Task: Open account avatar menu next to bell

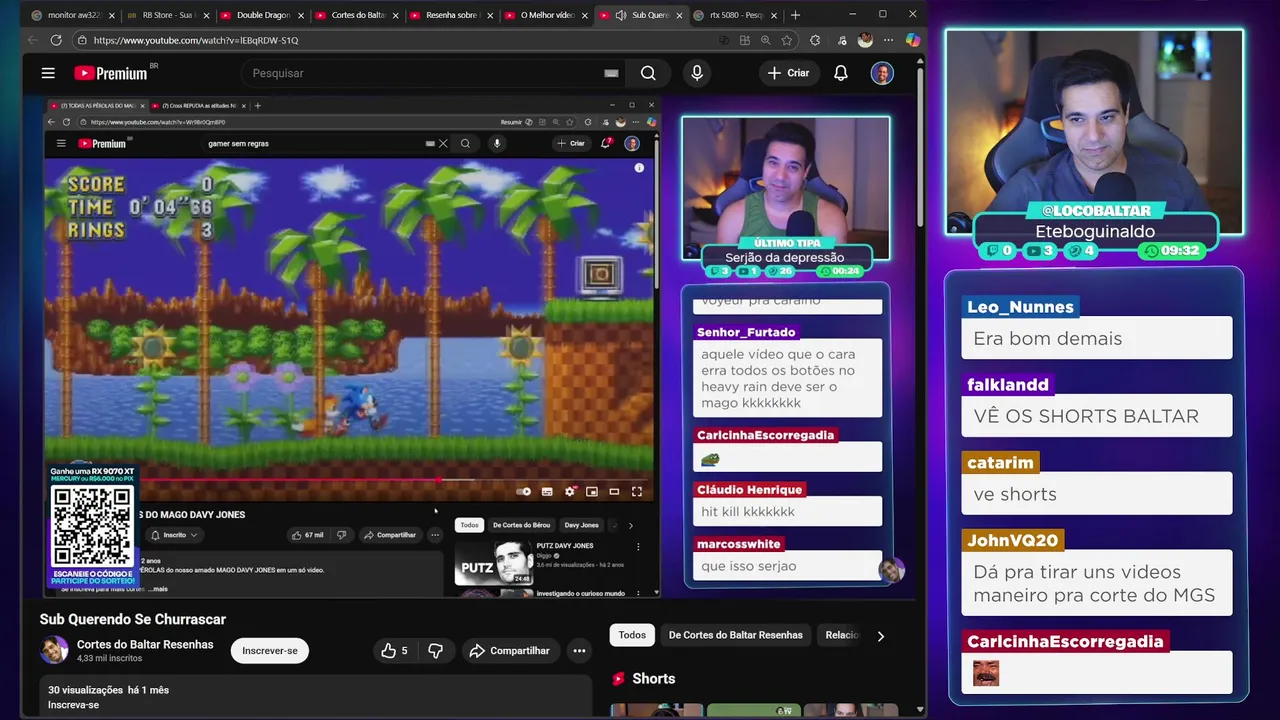Action: pos(882,73)
